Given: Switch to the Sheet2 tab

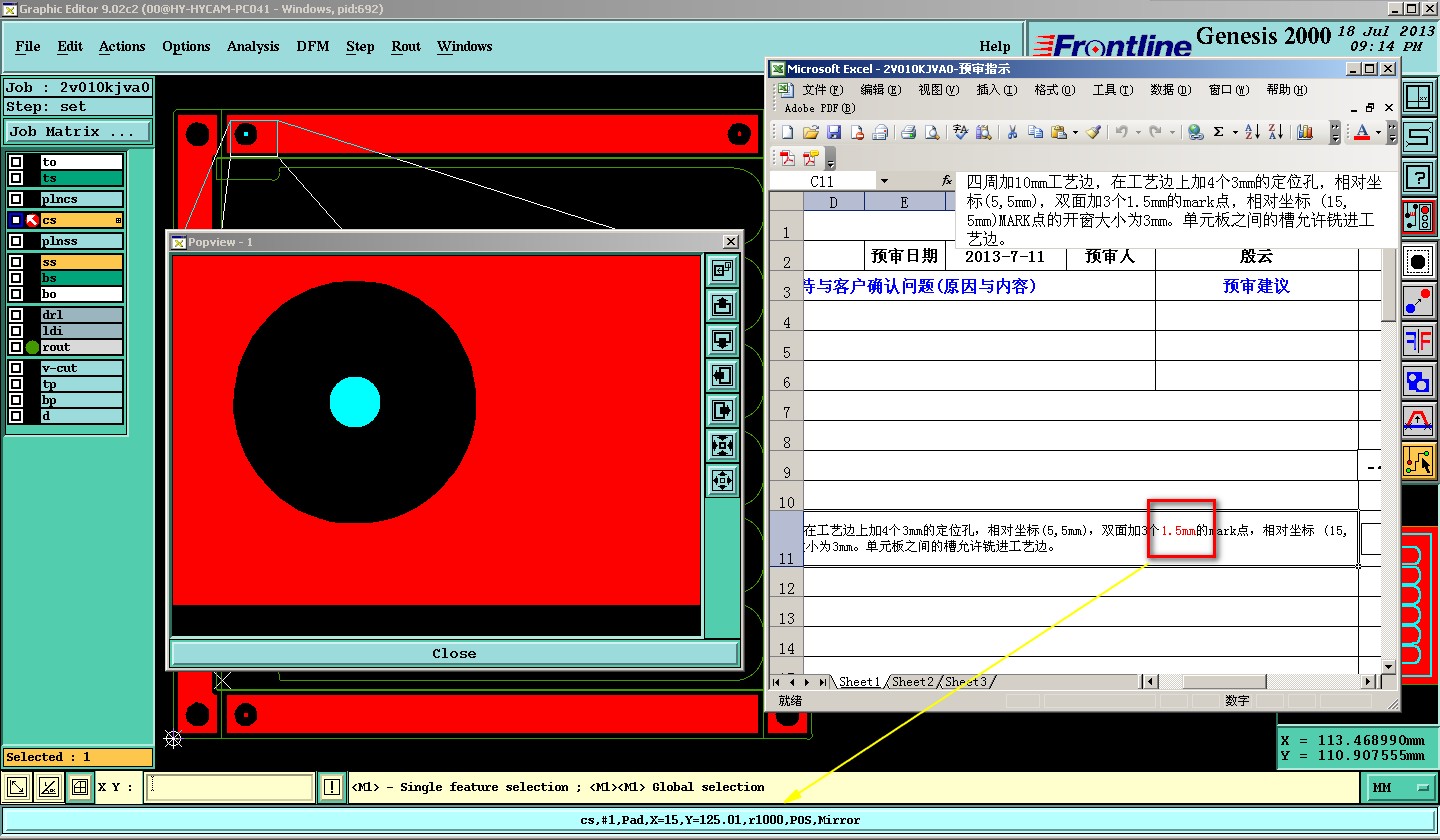Looking at the screenshot, I should (x=912, y=682).
